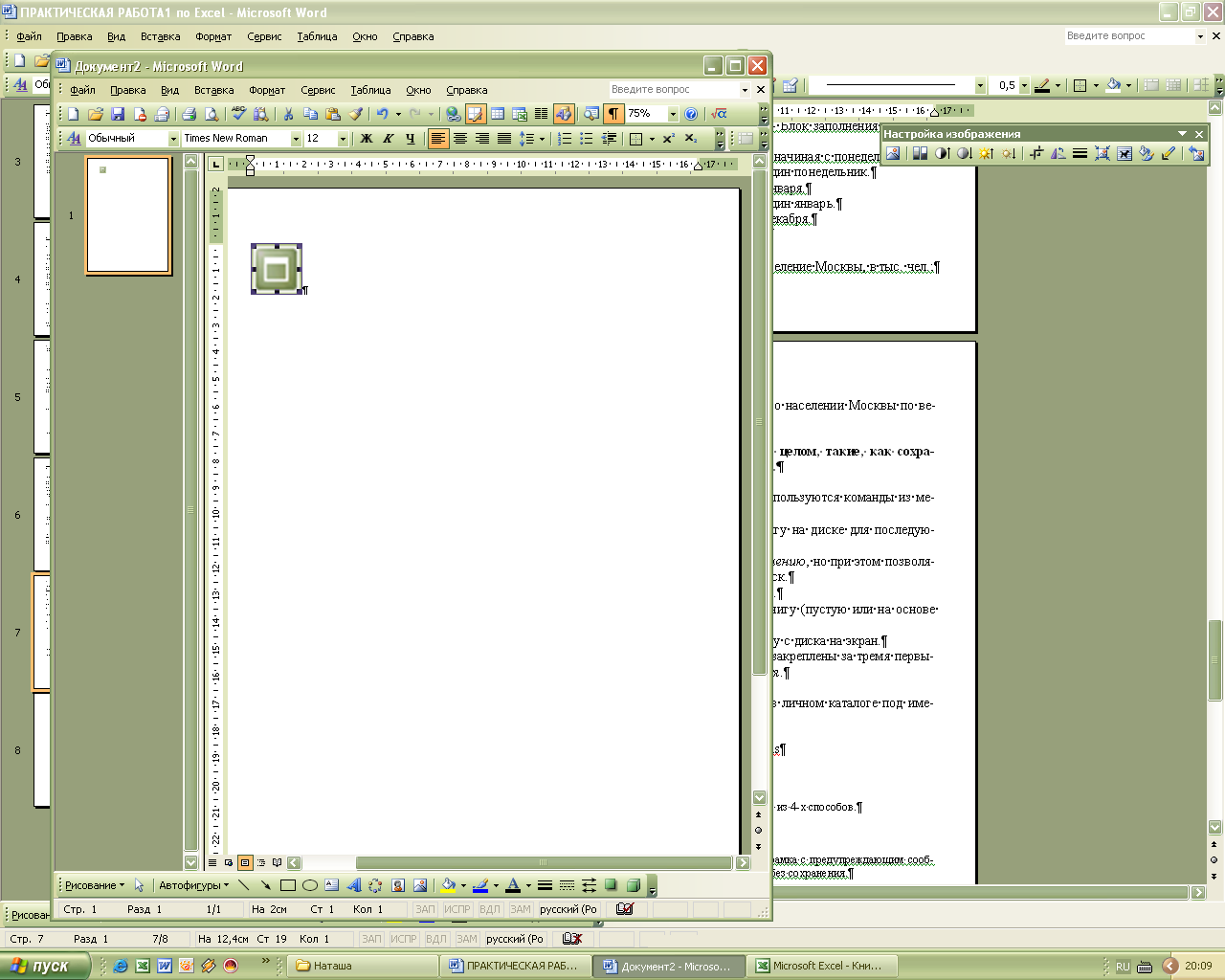Toggle left text alignment
This screenshot has width=1225, height=980.
point(437,139)
